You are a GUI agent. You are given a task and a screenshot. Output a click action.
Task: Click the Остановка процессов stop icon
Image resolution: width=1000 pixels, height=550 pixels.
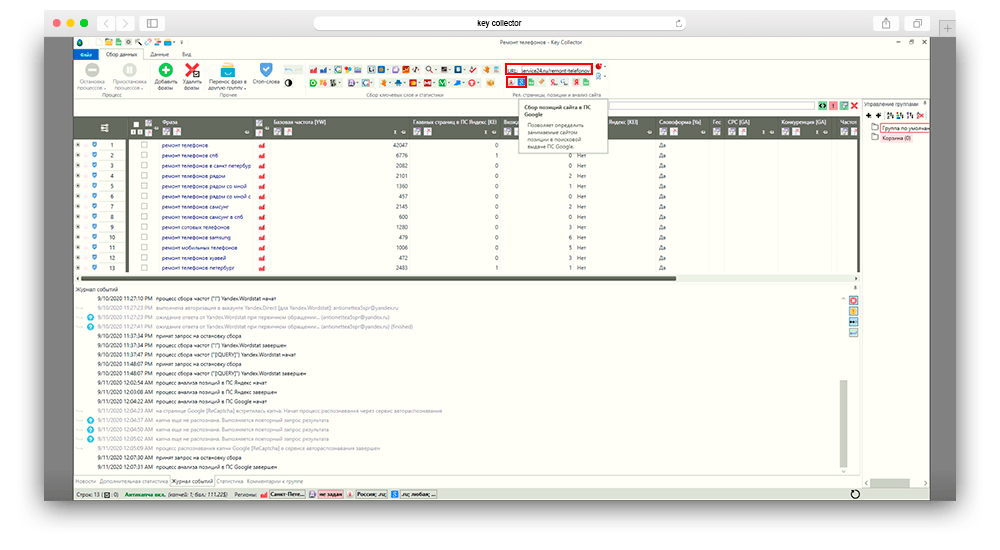(x=92, y=70)
